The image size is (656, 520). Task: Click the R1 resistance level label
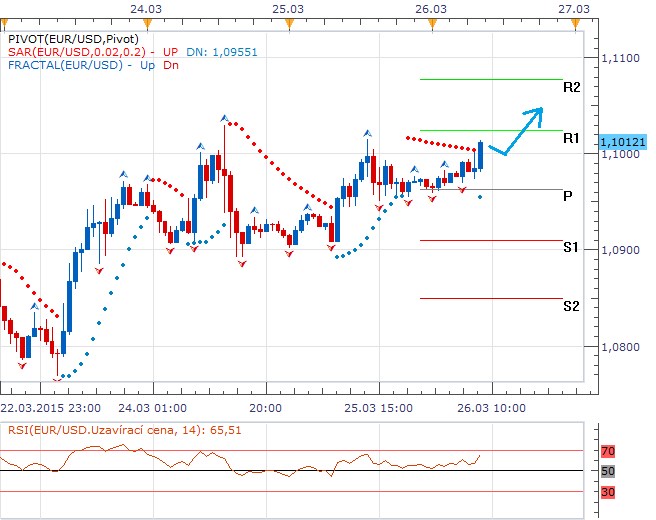click(572, 138)
